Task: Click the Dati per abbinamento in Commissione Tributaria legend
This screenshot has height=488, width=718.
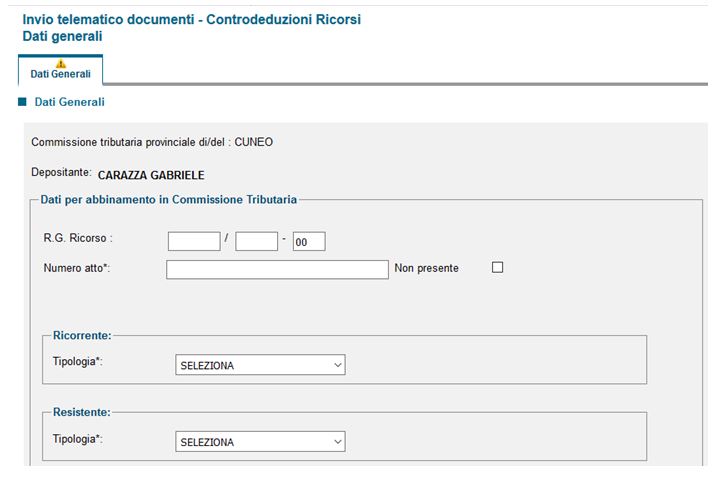Action: coord(169,200)
